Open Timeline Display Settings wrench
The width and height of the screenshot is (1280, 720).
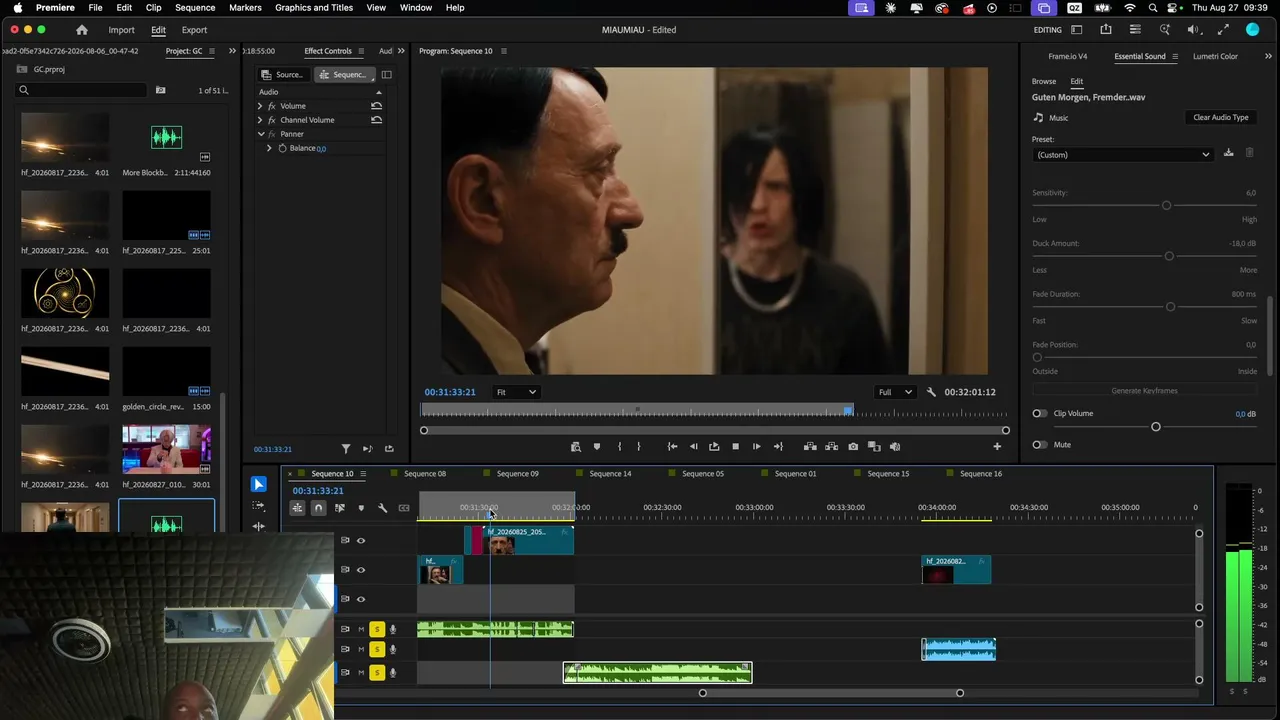pyautogui.click(x=382, y=508)
